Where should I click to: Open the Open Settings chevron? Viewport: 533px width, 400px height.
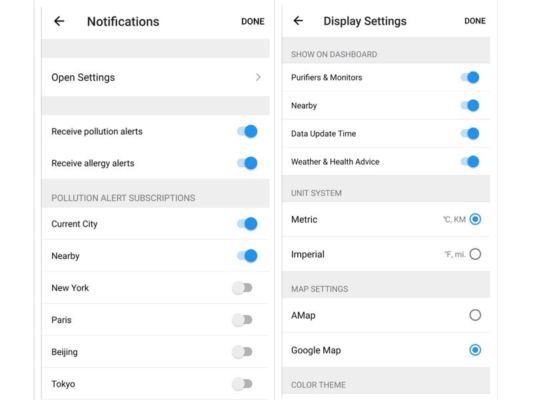click(x=258, y=77)
